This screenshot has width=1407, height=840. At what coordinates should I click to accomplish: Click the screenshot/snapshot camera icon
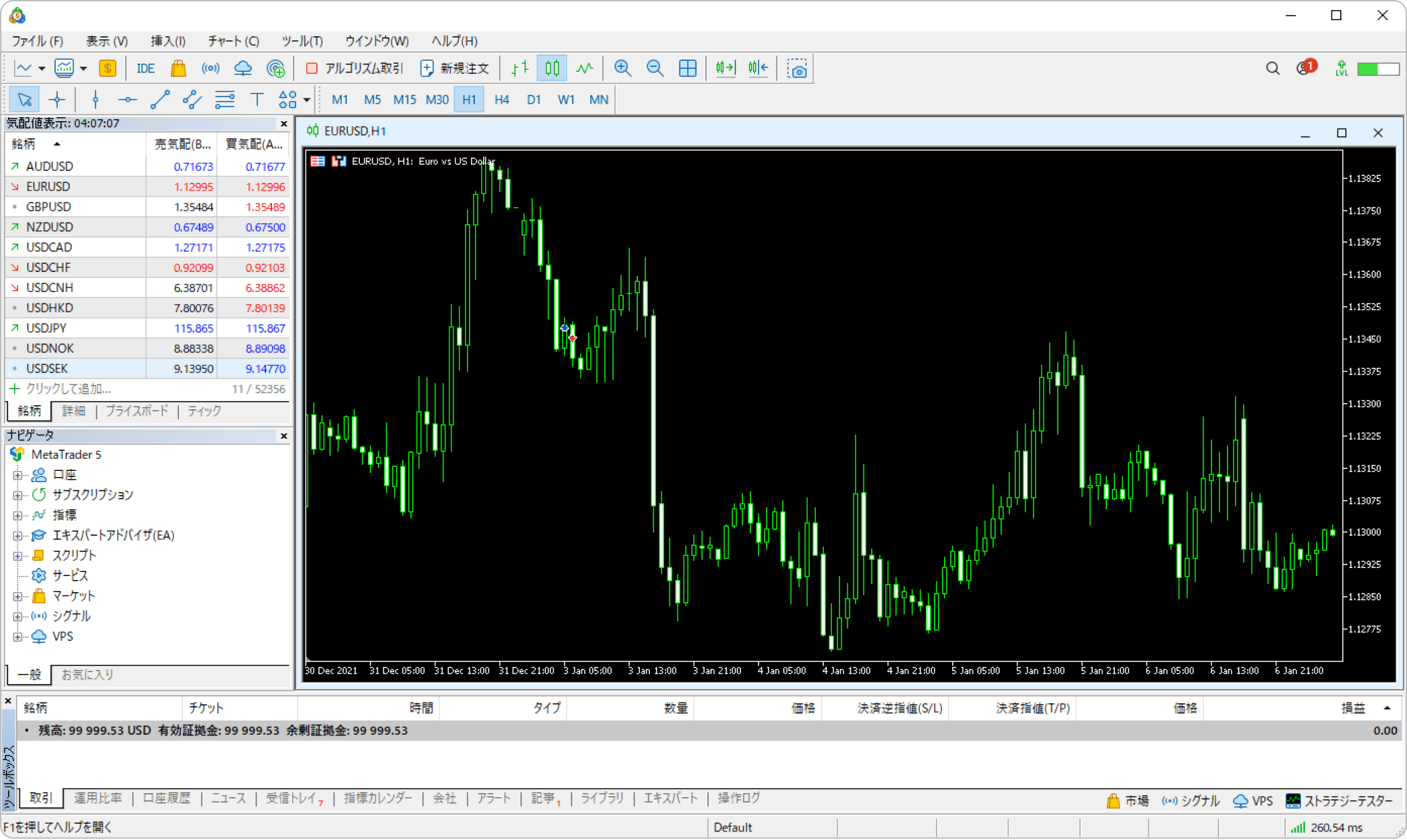[797, 68]
